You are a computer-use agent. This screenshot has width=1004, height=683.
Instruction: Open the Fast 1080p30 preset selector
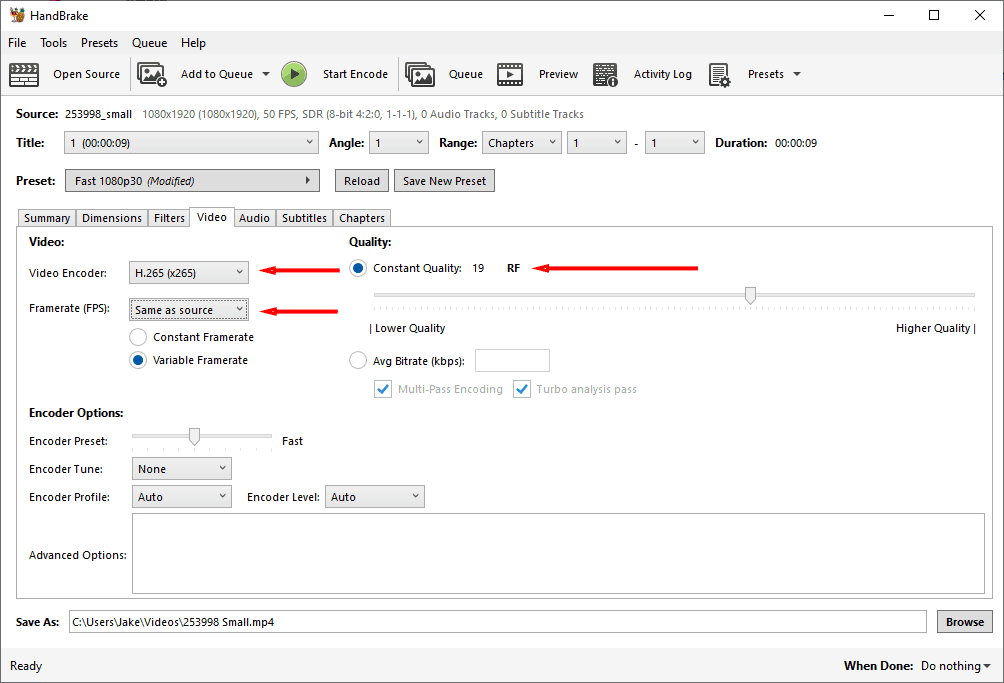192,181
